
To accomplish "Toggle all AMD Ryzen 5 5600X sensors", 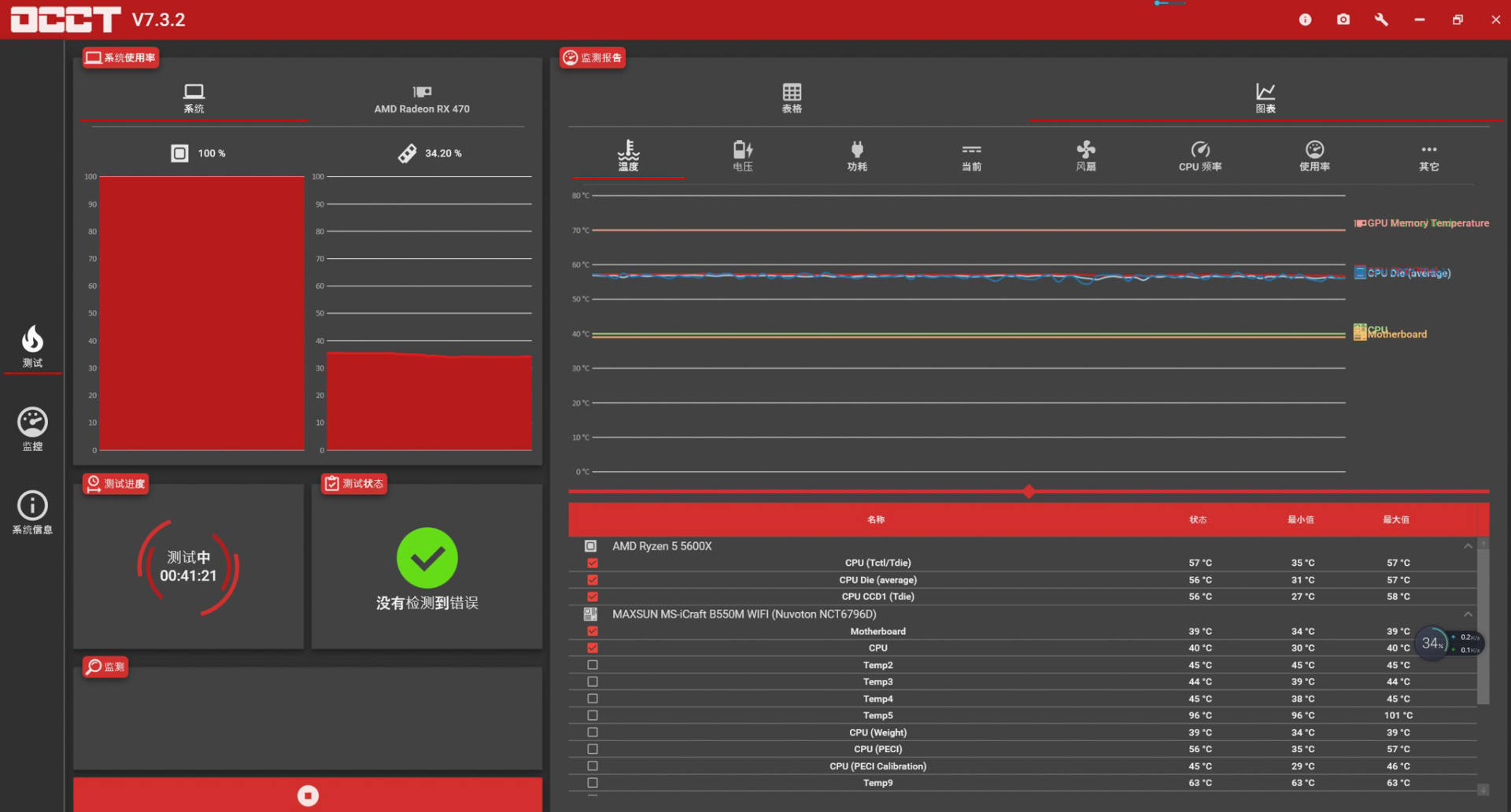I will click(590, 546).
